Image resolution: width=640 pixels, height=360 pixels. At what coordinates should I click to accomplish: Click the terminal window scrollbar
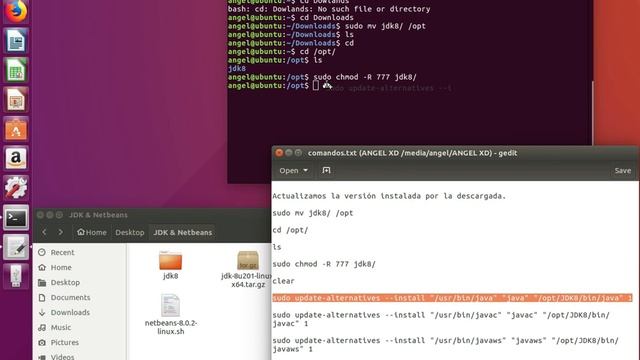(x=592, y=112)
